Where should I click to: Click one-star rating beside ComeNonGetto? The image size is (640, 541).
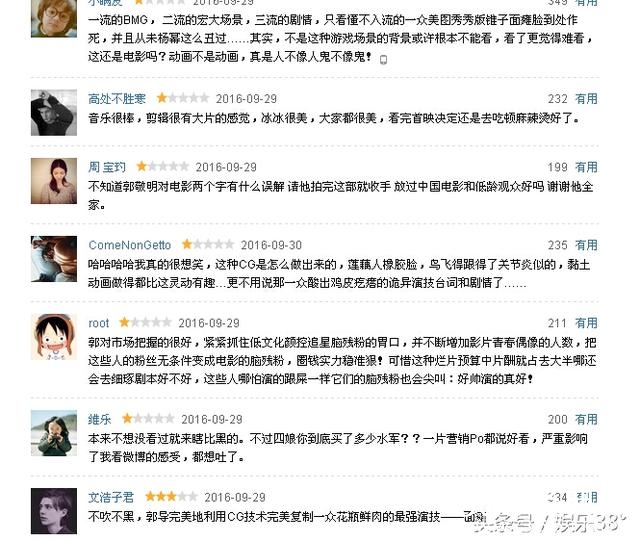208,245
